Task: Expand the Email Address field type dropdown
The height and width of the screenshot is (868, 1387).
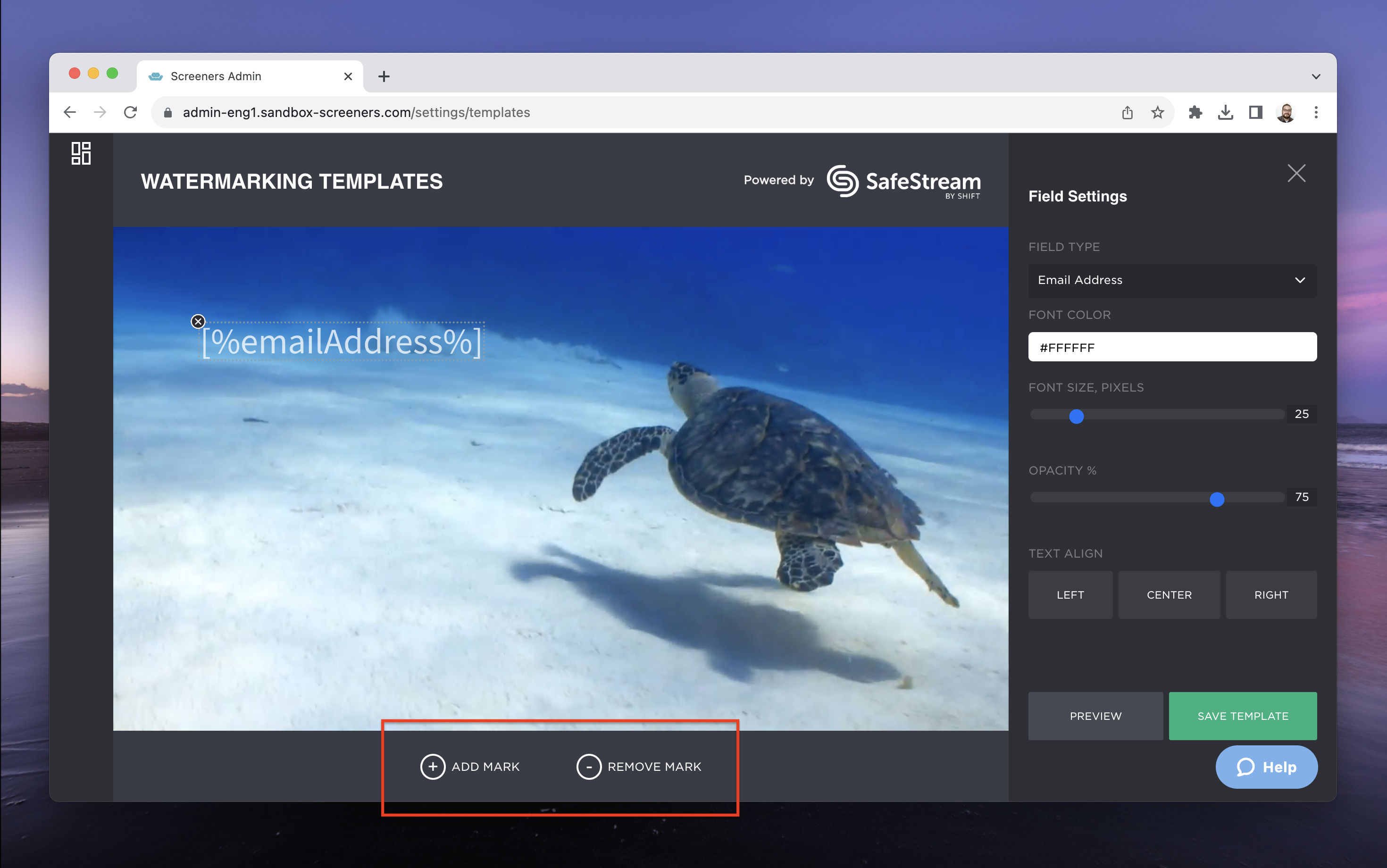Action: coord(1172,280)
